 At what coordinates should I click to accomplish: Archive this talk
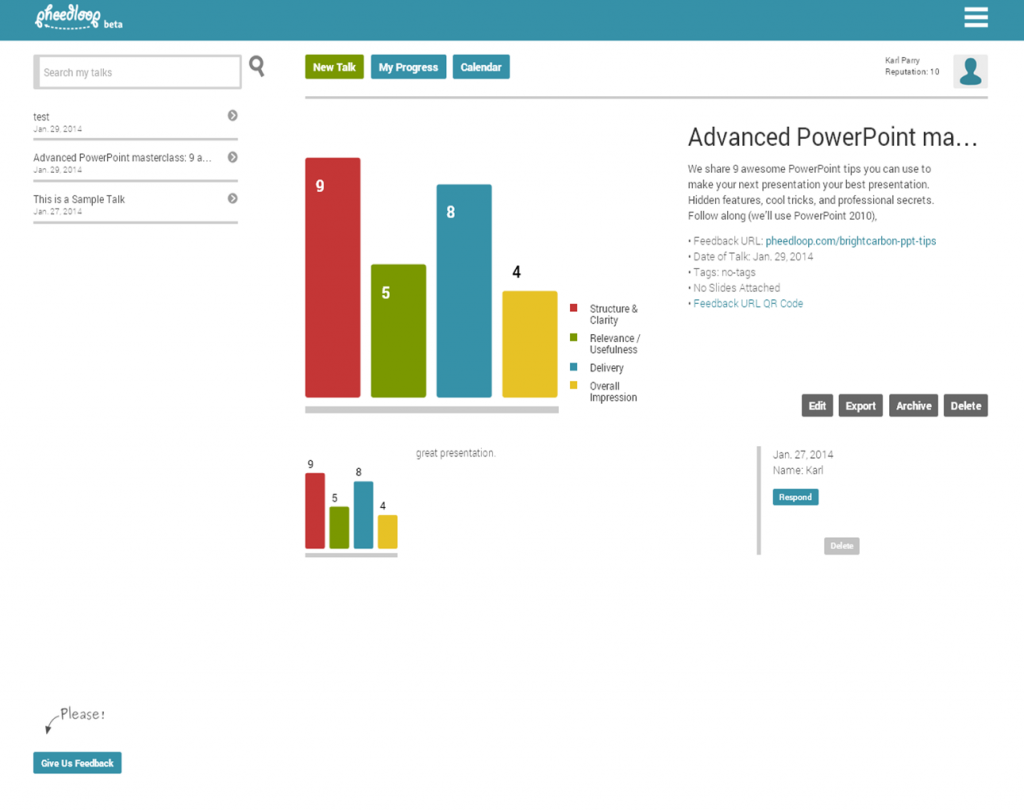point(913,406)
